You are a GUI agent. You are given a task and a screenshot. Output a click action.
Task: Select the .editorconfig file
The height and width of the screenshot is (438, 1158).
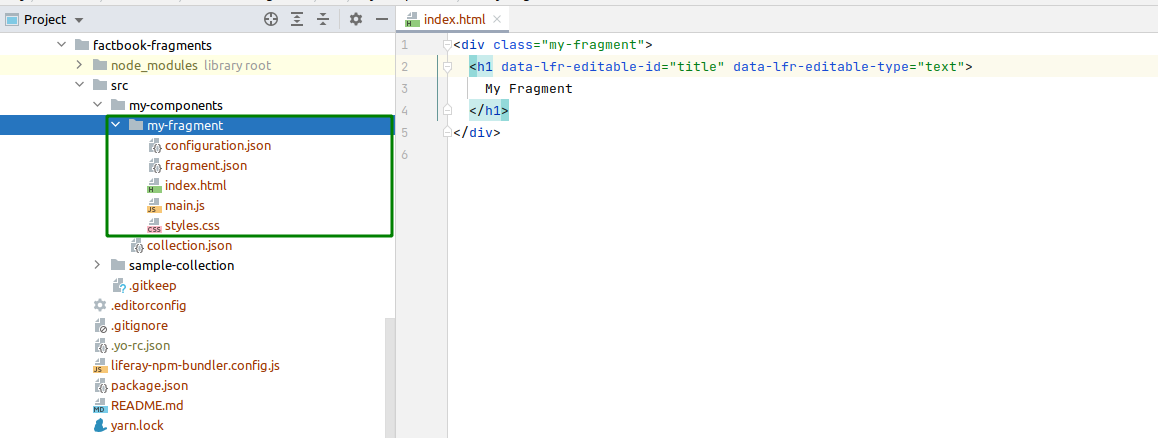pos(148,305)
